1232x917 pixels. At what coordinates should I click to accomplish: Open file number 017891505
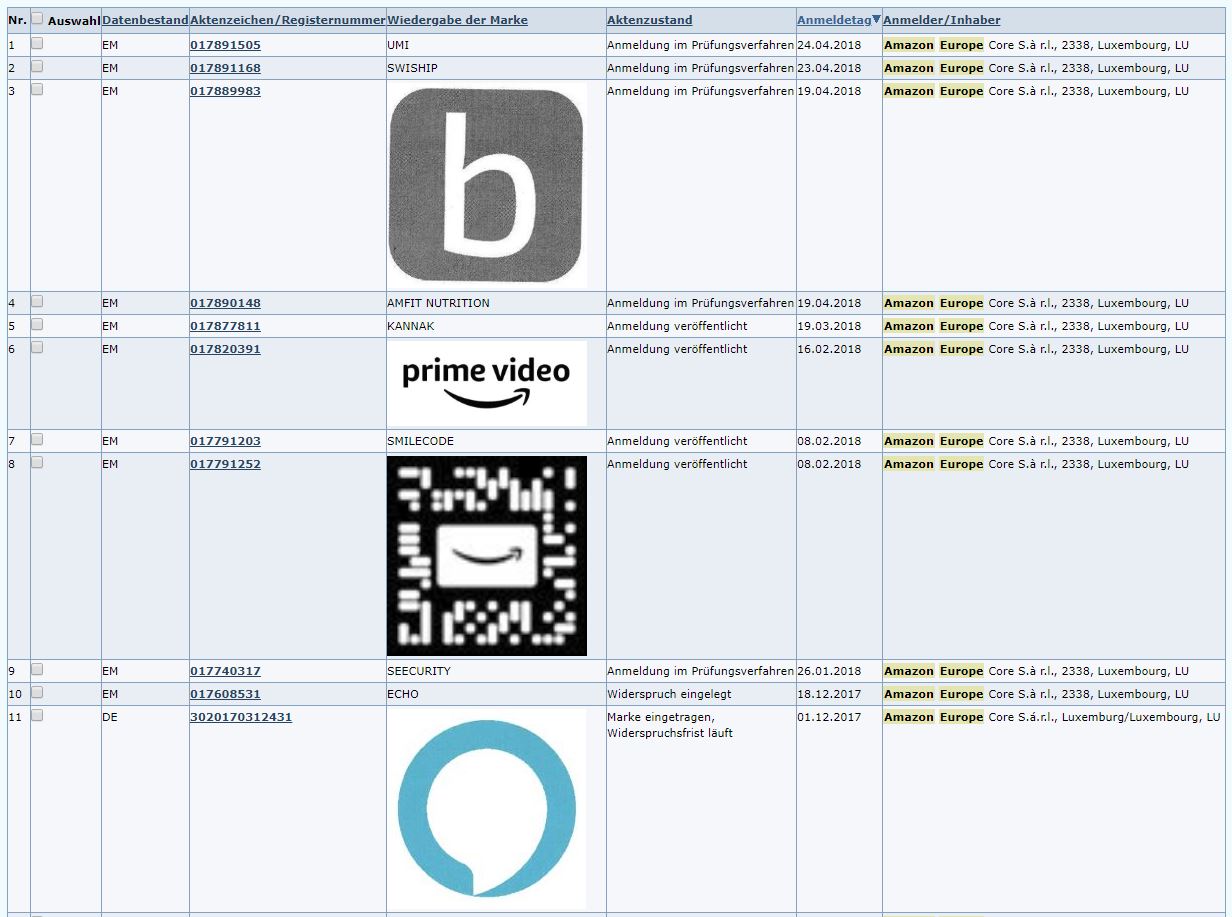[x=225, y=45]
